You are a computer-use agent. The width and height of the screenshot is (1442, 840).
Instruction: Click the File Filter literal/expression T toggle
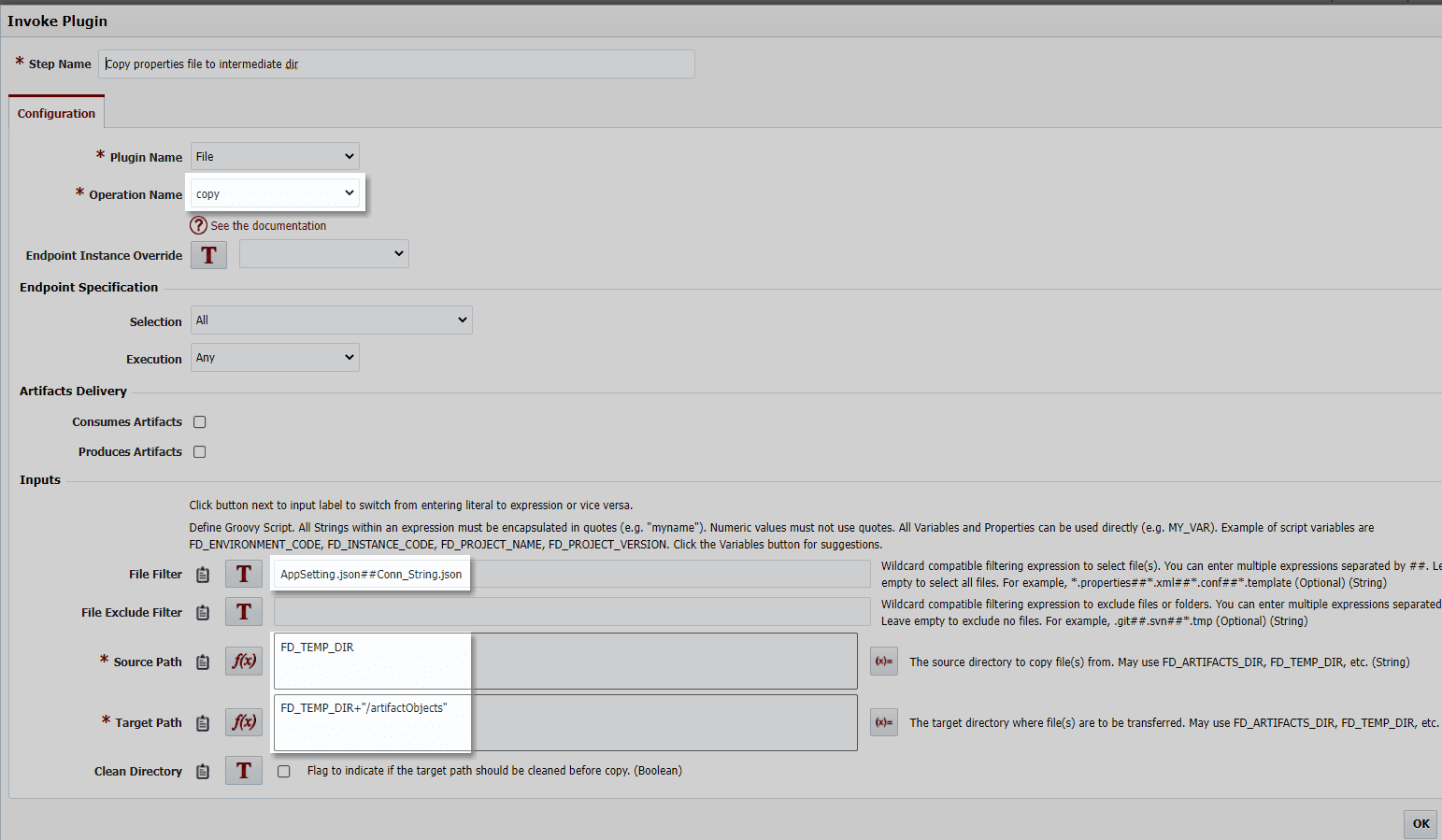244,574
